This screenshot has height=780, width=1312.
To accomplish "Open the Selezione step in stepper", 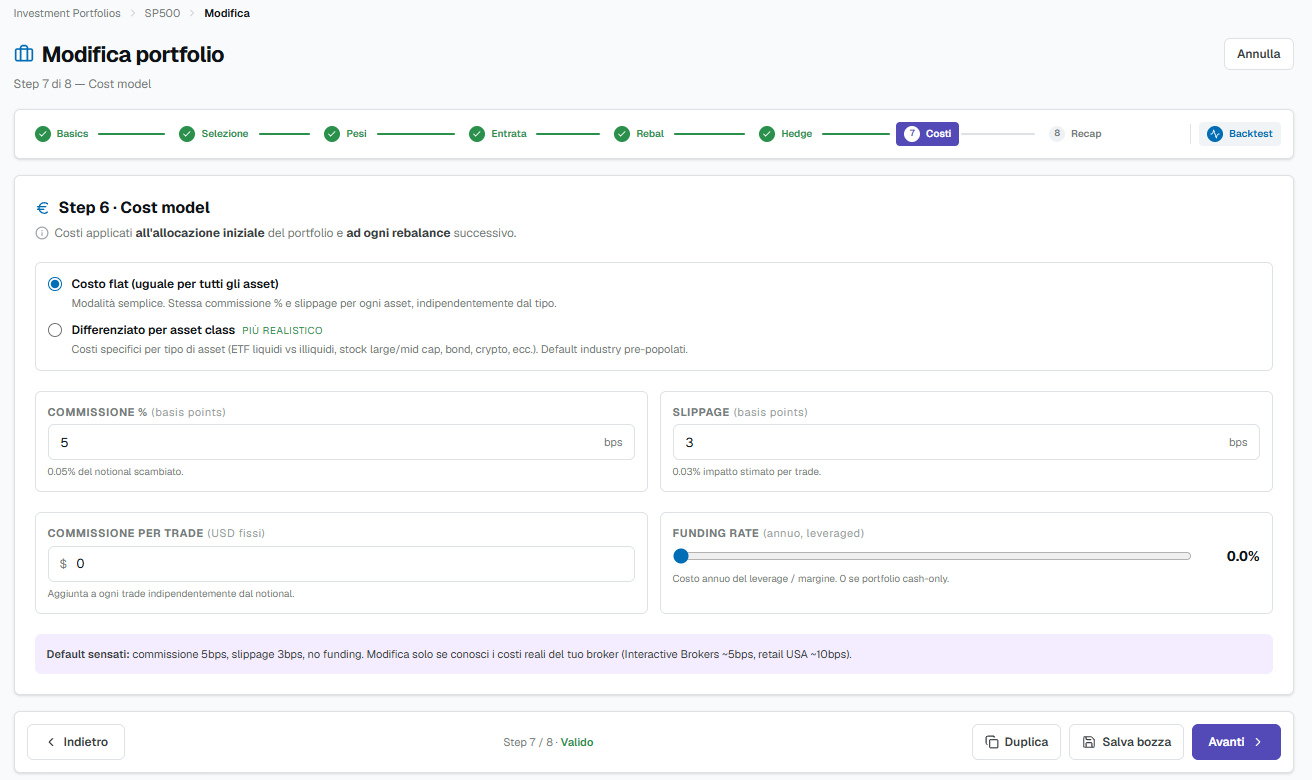I will pyautogui.click(x=214, y=133).
